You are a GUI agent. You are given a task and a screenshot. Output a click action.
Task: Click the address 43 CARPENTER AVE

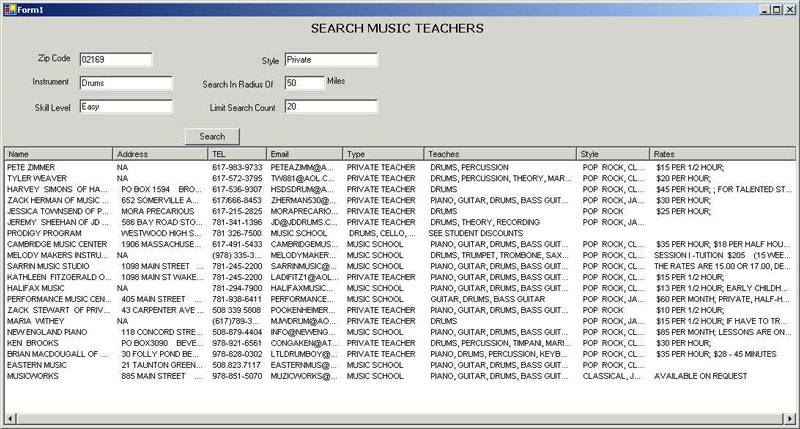point(162,310)
